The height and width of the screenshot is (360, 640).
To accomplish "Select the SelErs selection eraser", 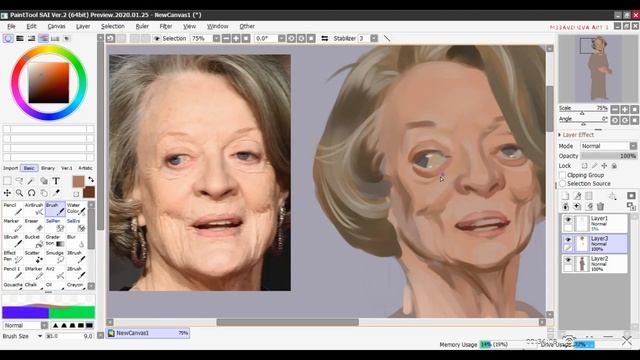I will click(76, 225).
